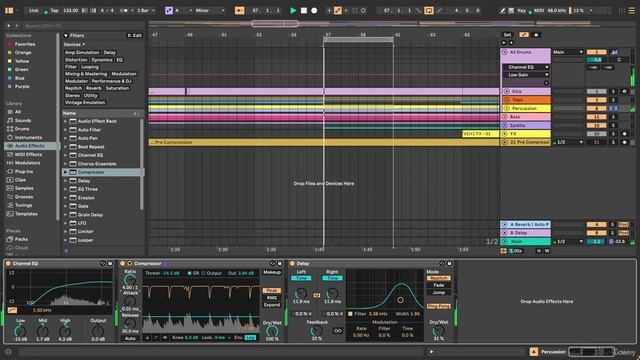640x360 pixels.
Task: Enable Compressor Makeup gain
Action: click(x=271, y=272)
